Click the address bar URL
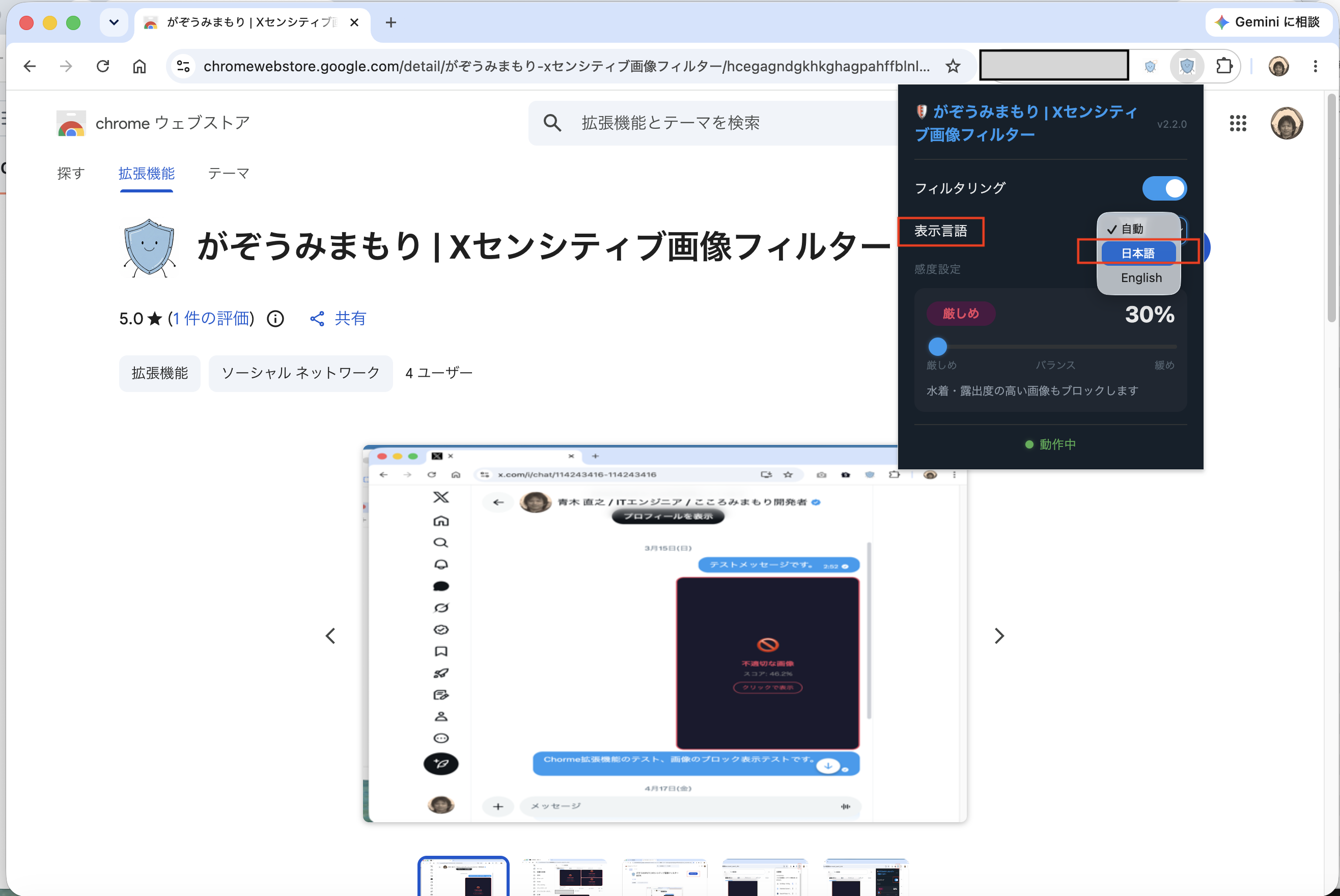Viewport: 1340px width, 896px height. click(x=566, y=66)
